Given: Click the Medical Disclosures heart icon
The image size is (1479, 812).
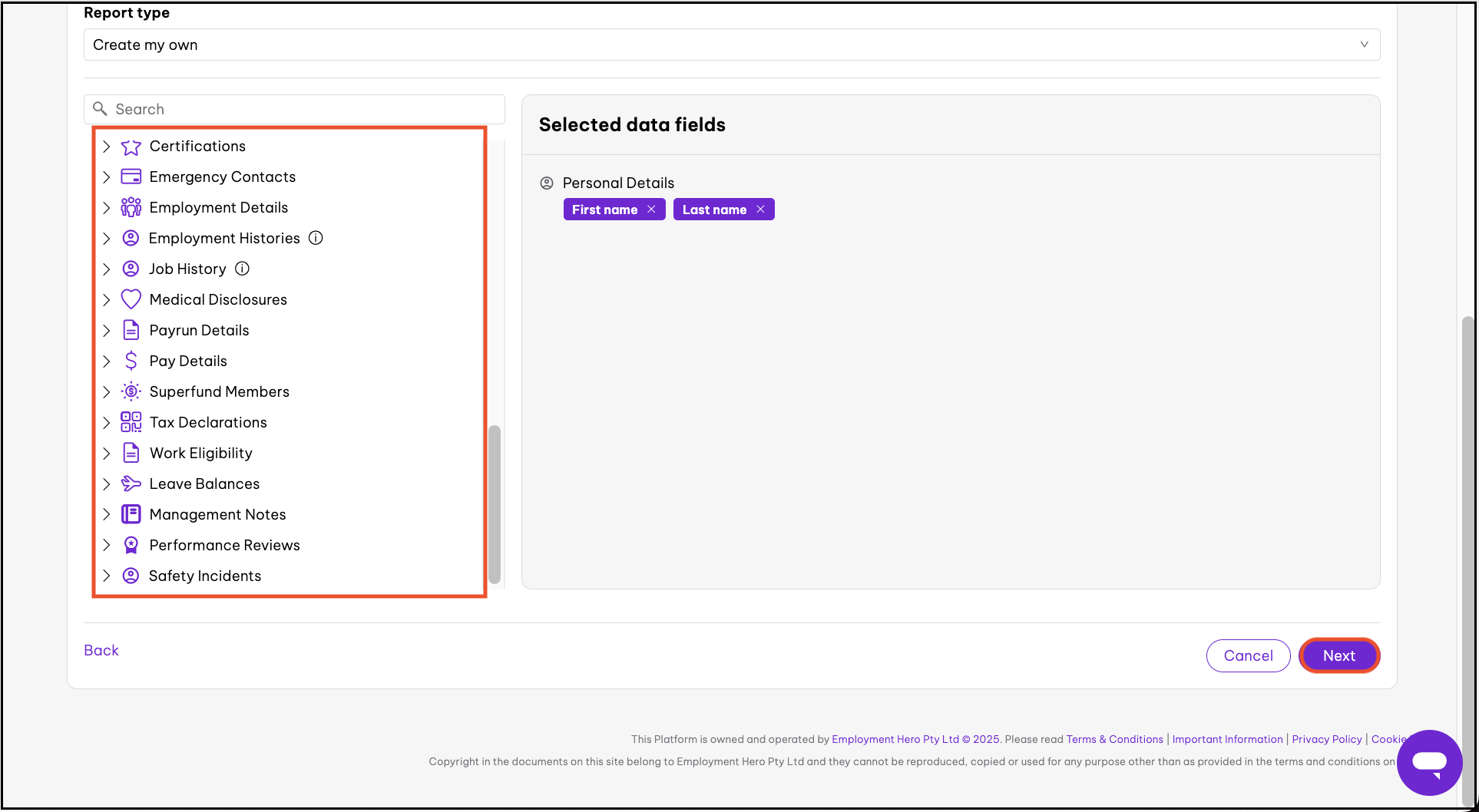Looking at the screenshot, I should coord(131,299).
